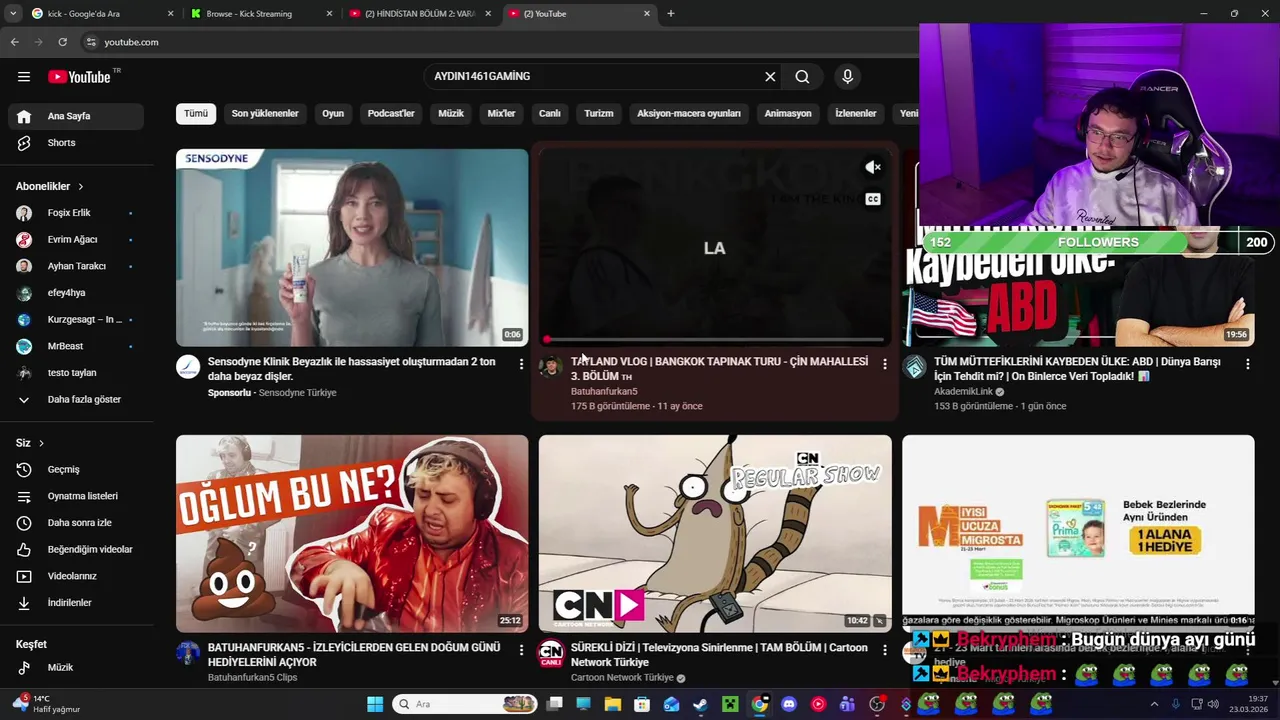This screenshot has height=720, width=1280.
Task: Open the AkademikLink channel name link
Action: [963, 392]
